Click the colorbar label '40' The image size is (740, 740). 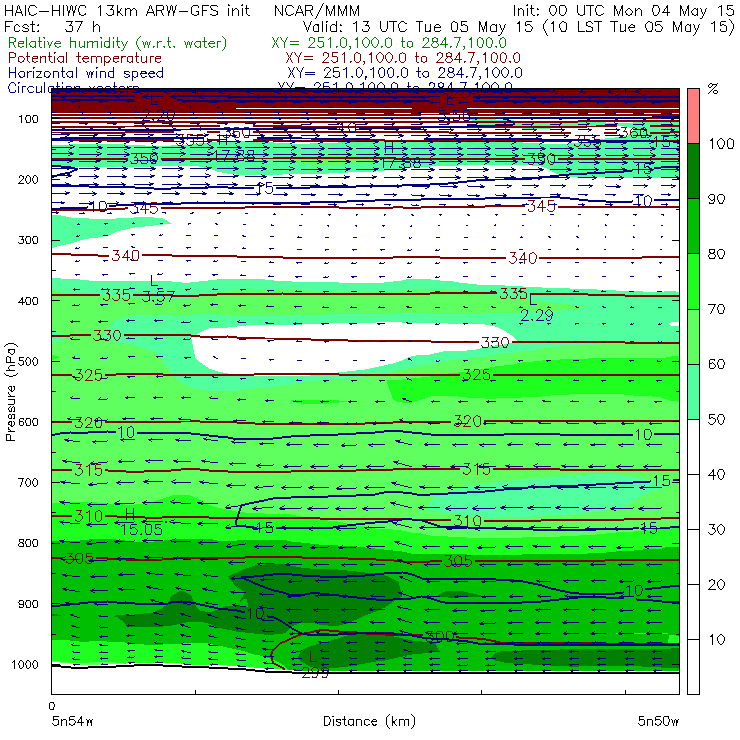pyautogui.click(x=716, y=475)
